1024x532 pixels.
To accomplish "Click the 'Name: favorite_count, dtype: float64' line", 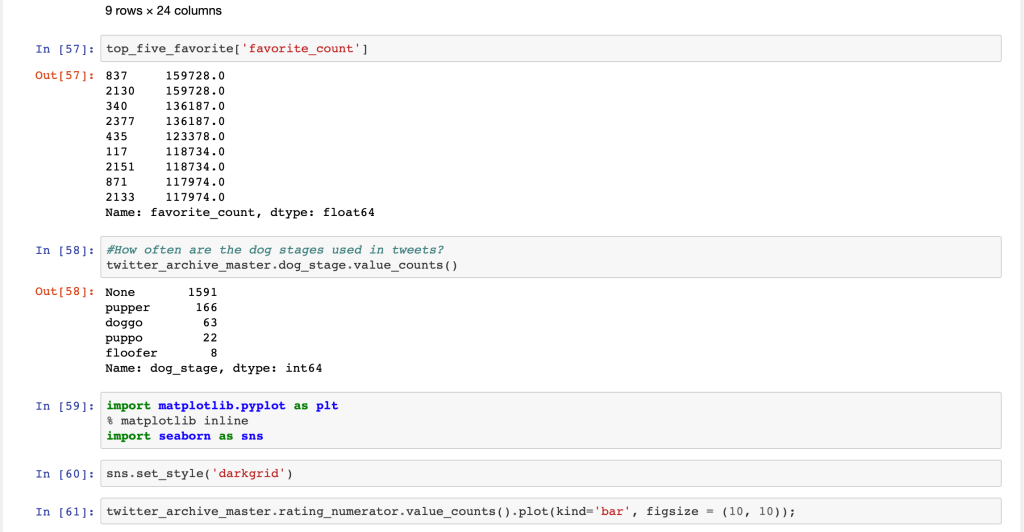I will click(239, 212).
